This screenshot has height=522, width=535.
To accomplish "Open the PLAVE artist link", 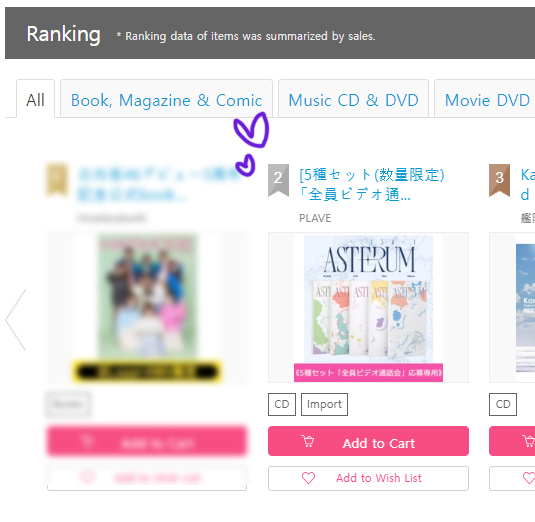I will 315,218.
